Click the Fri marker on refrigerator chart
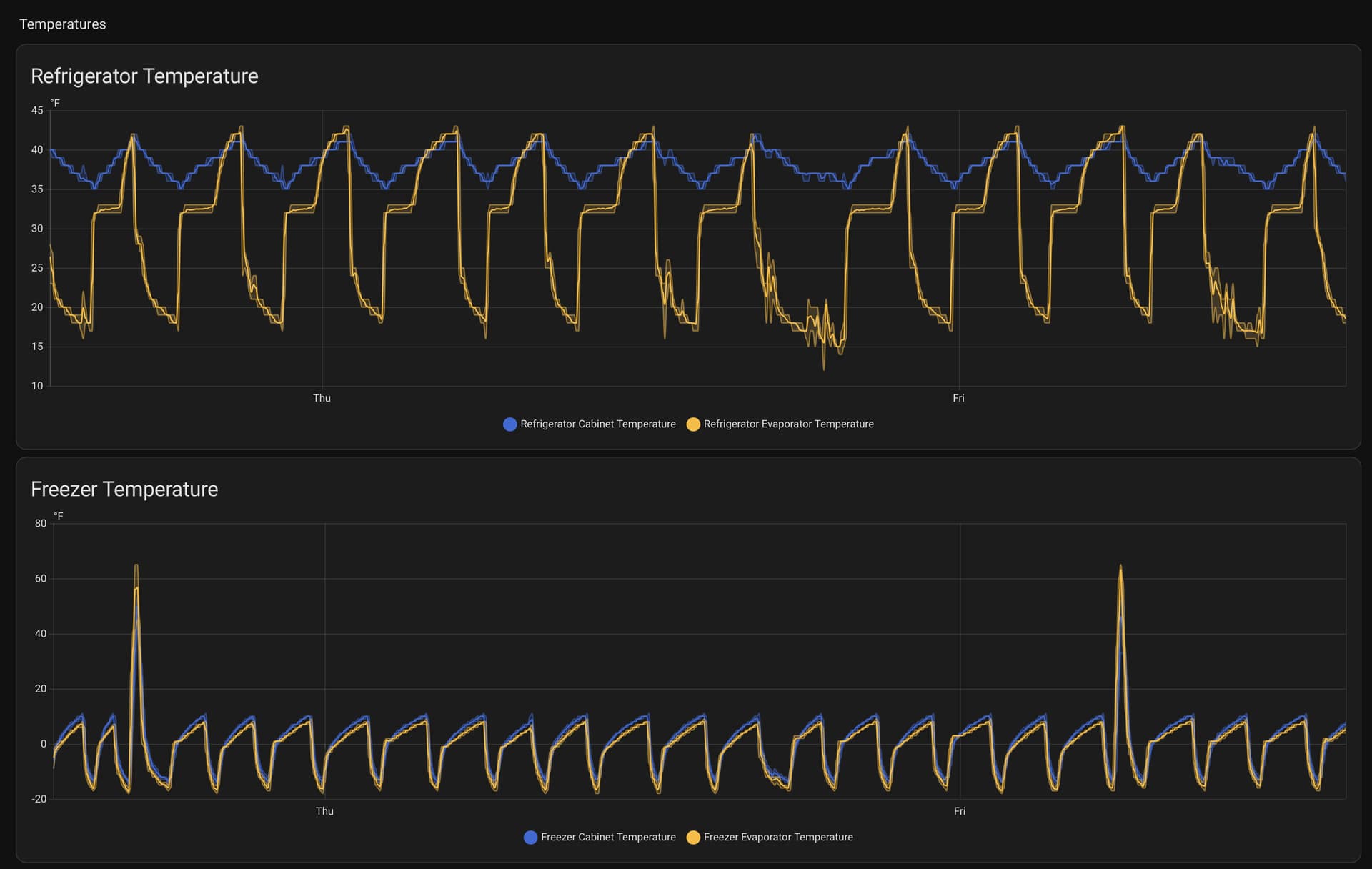Image resolution: width=1372 pixels, height=869 pixels. (x=958, y=398)
